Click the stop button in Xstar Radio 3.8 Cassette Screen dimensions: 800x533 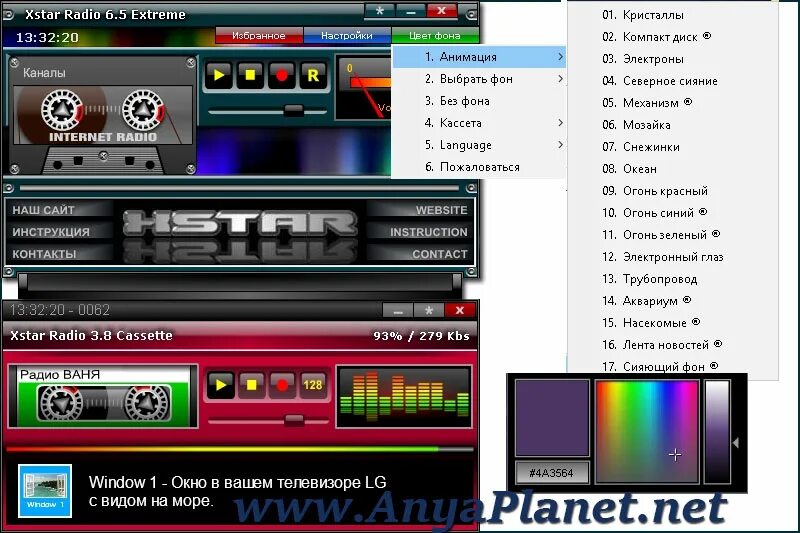[x=252, y=385]
